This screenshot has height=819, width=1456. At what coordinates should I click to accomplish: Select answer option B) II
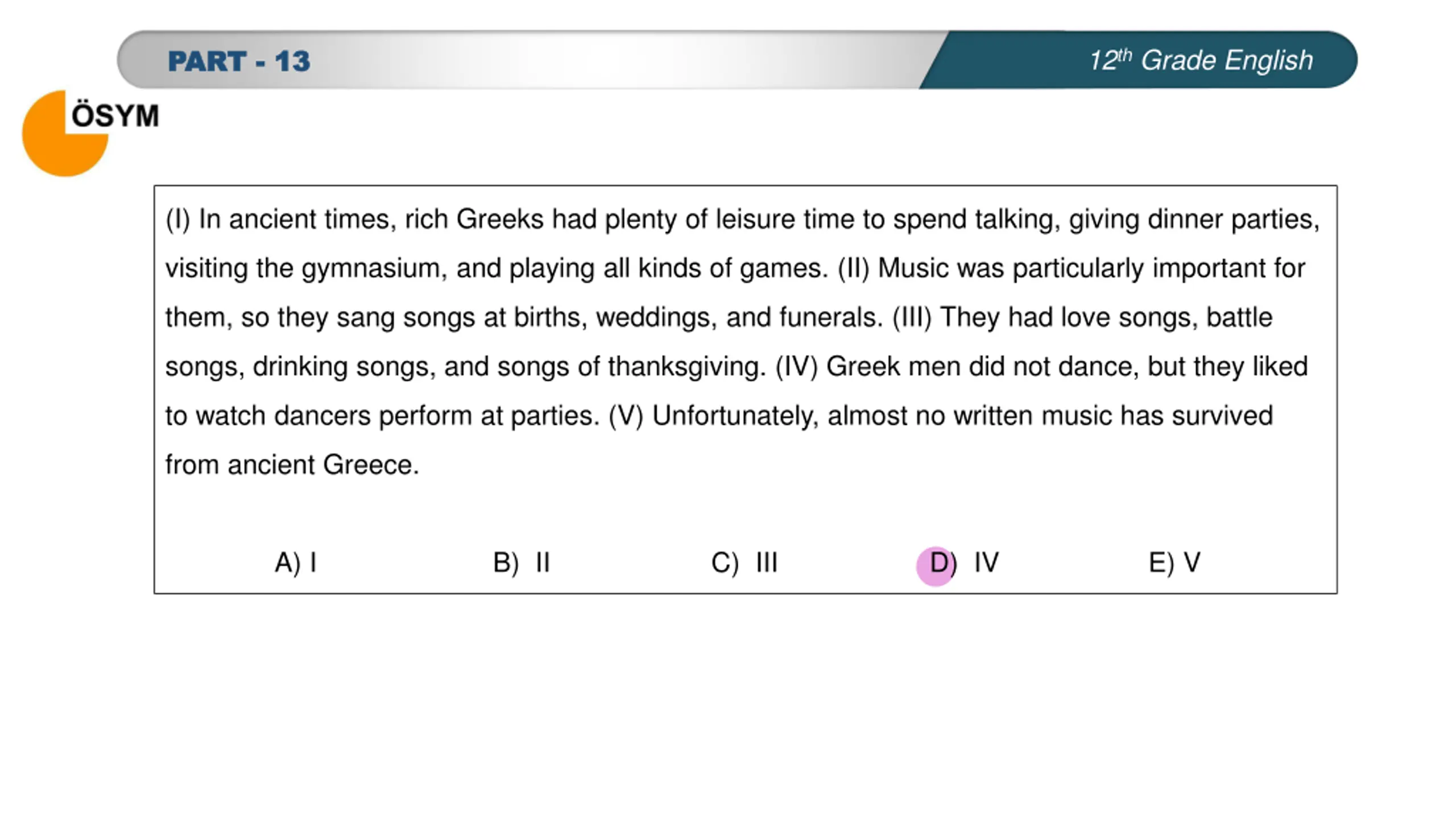tap(521, 562)
